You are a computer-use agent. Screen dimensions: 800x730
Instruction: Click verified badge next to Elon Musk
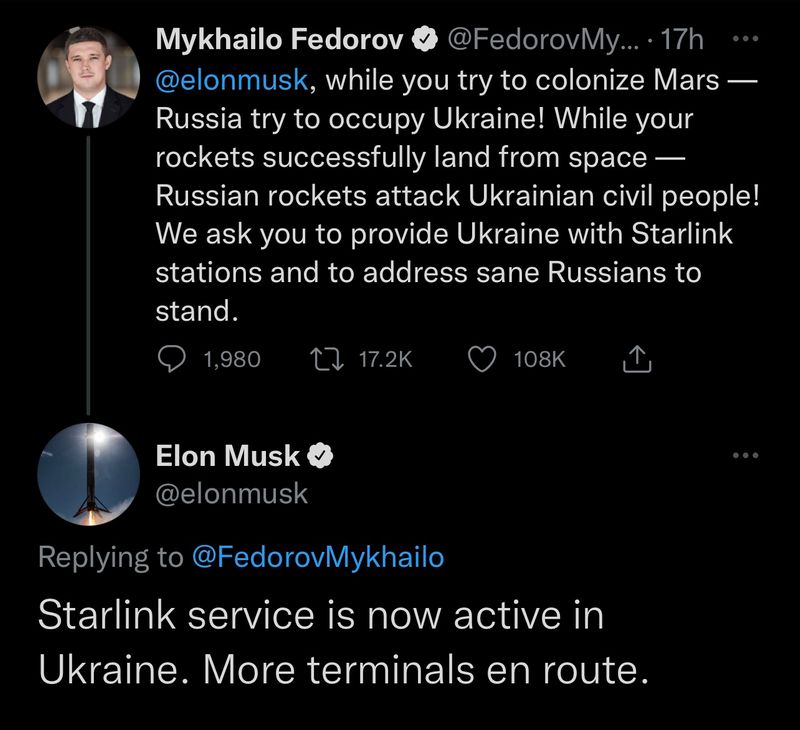coord(319,456)
